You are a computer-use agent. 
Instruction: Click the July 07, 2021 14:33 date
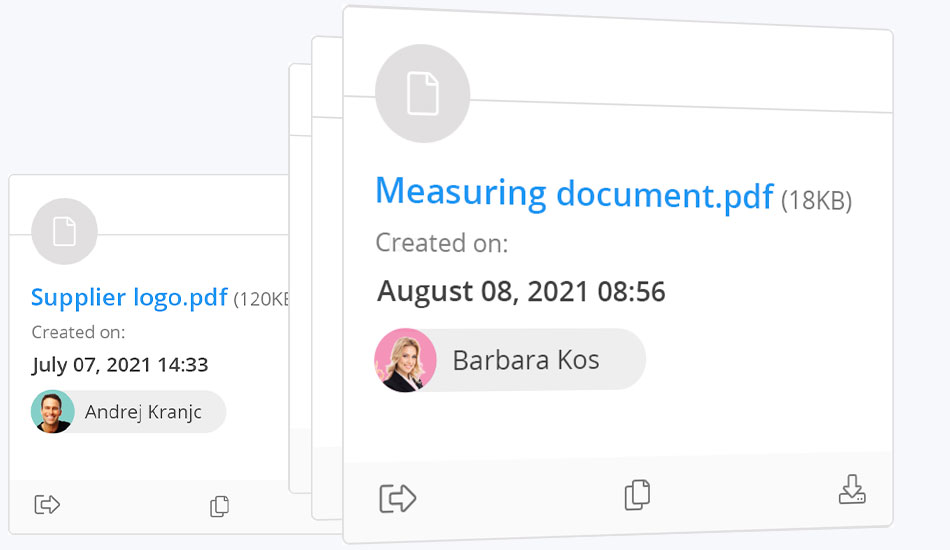[x=120, y=365]
